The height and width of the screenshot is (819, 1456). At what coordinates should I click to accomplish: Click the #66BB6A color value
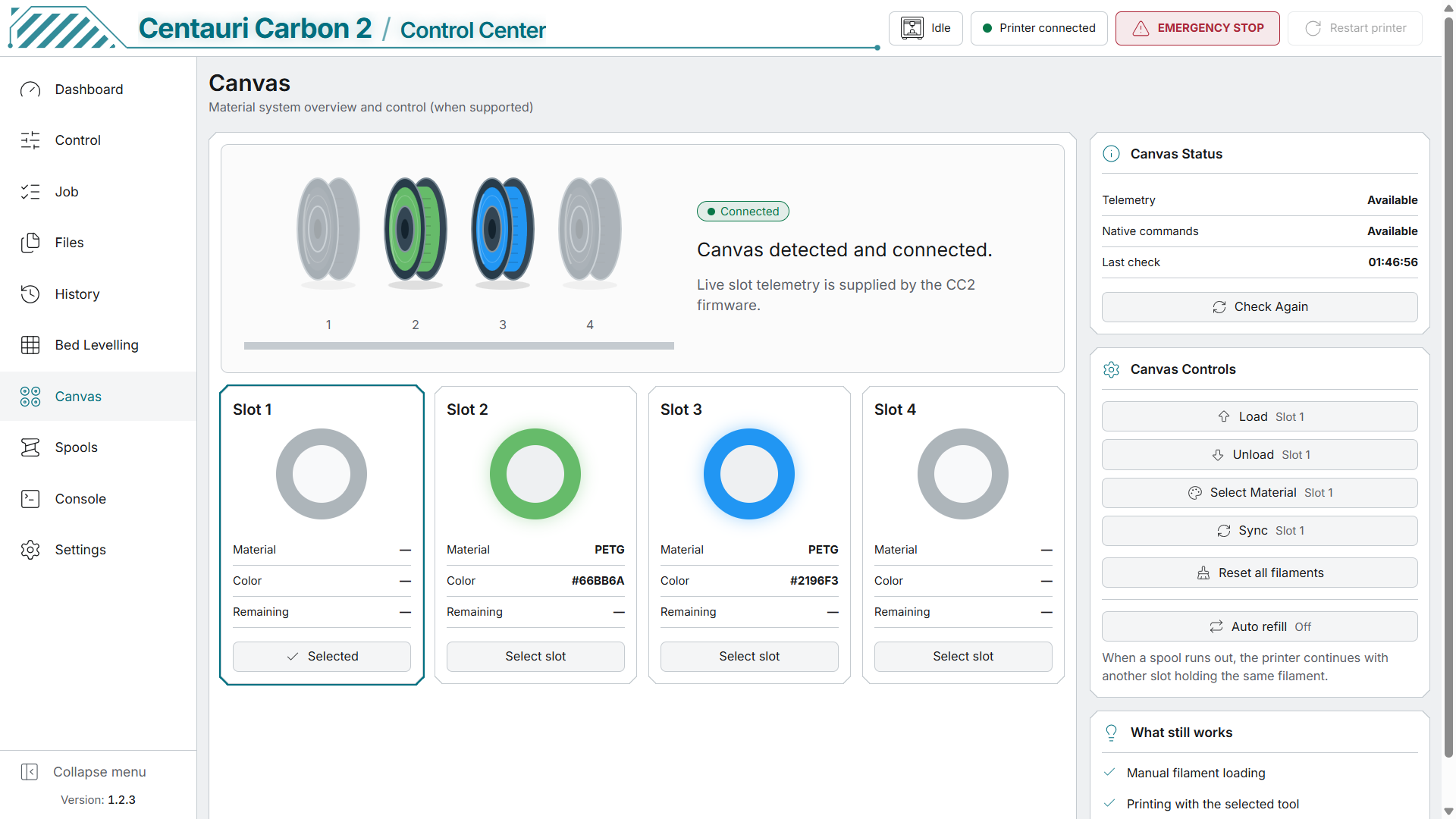598,581
